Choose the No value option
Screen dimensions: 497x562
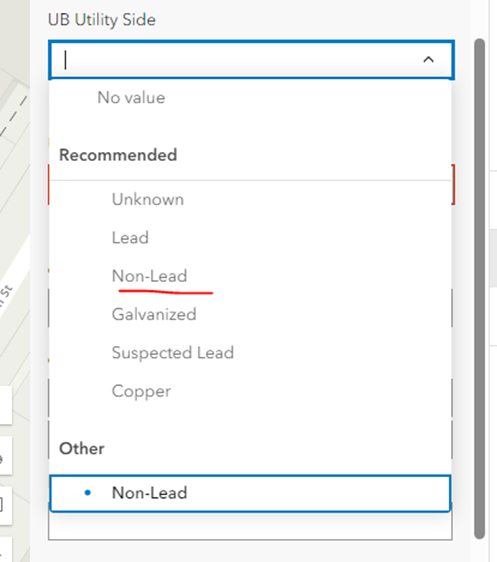pos(131,97)
